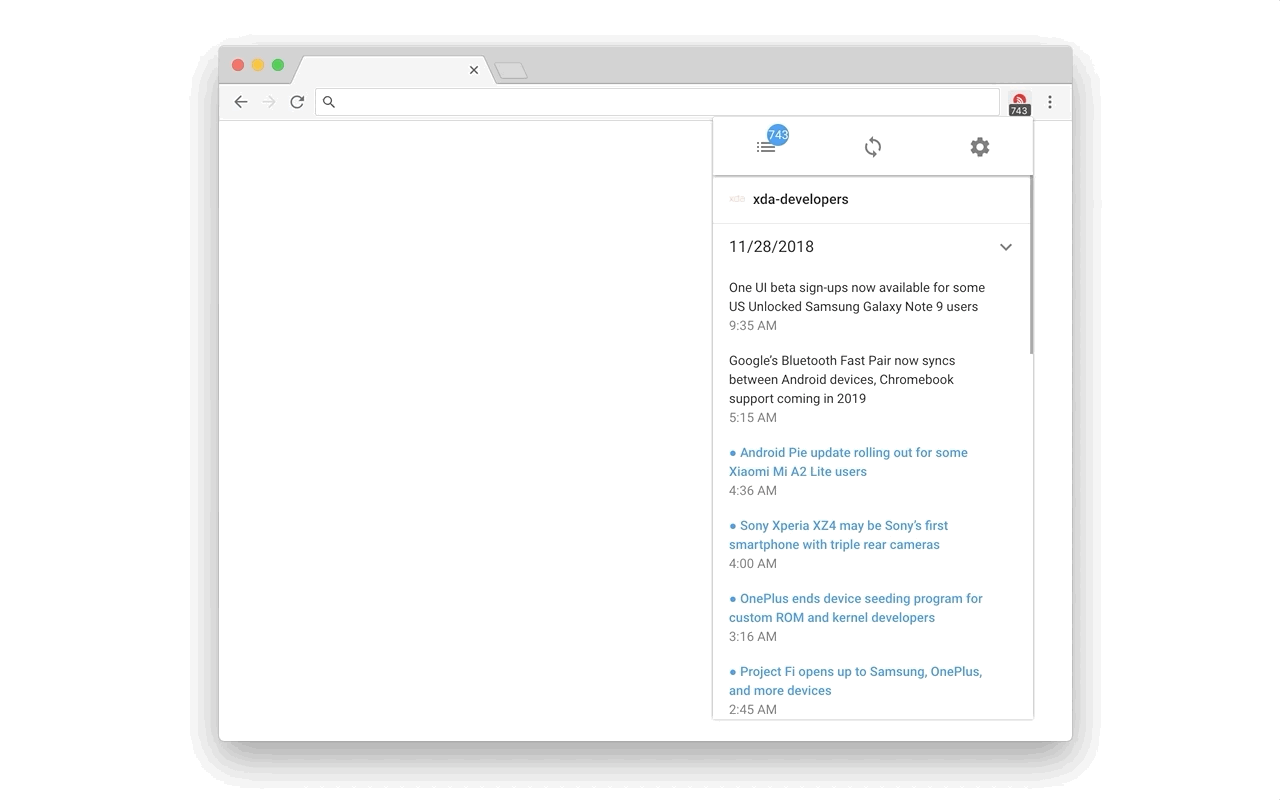Click the RSS extension icon in toolbar

pyautogui.click(x=1019, y=102)
